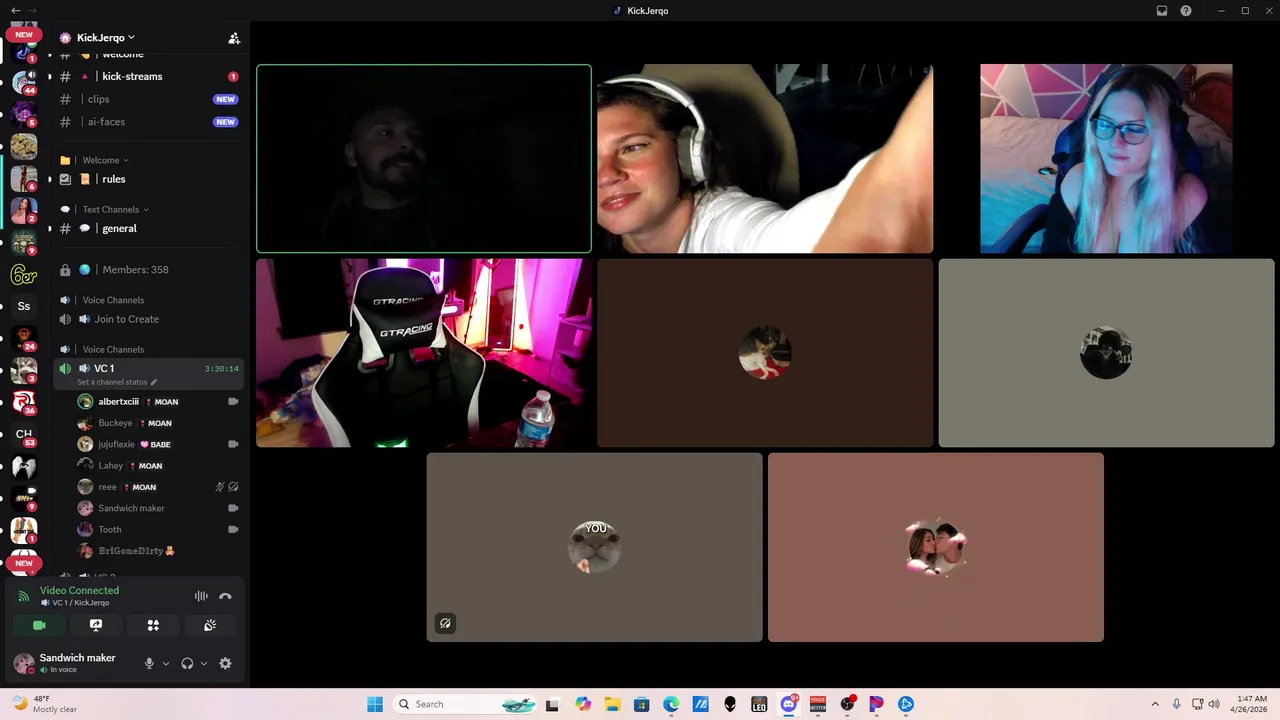This screenshot has height=720, width=1280.
Task: Open File Explorer from the taskbar
Action: (612, 704)
